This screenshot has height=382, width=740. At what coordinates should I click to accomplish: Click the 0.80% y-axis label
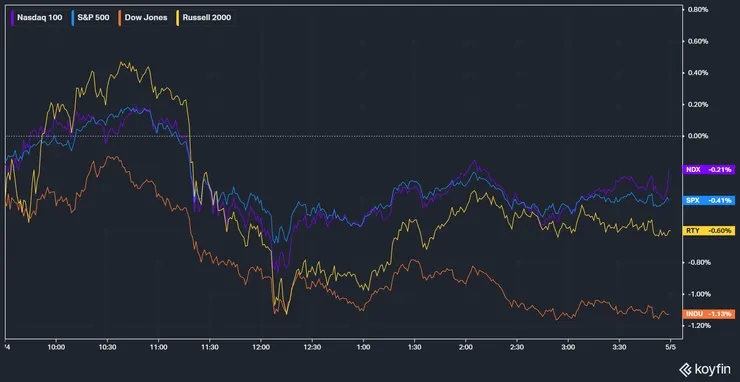pyautogui.click(x=699, y=9)
